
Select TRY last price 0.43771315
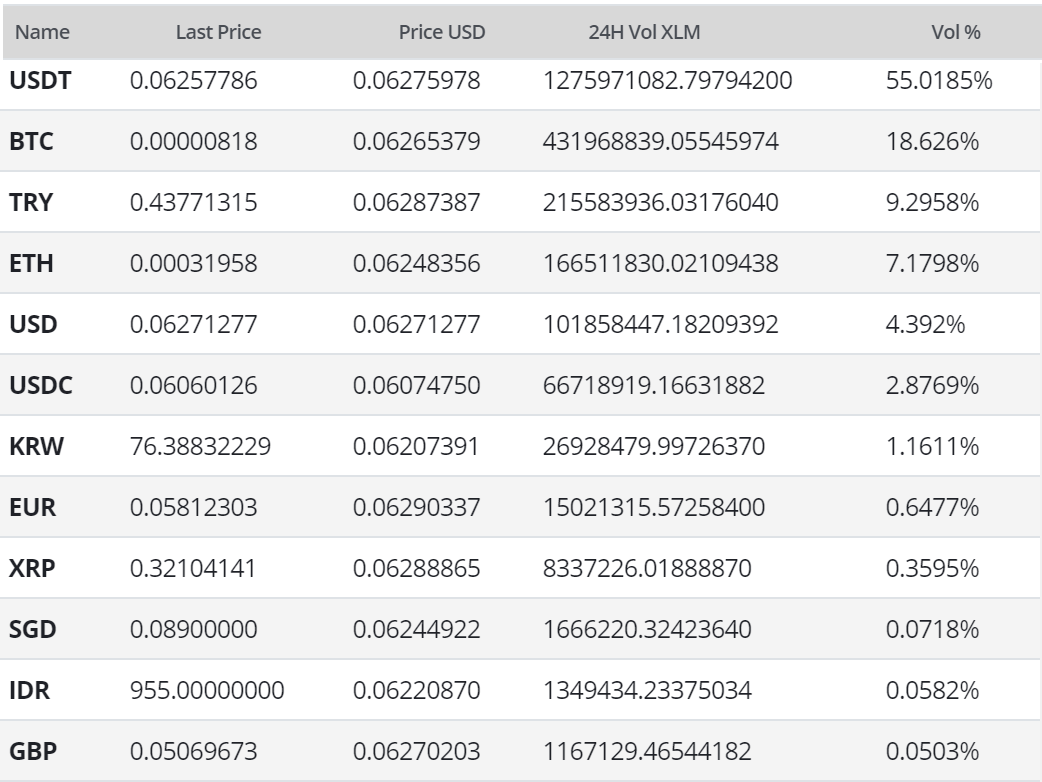[x=193, y=203]
